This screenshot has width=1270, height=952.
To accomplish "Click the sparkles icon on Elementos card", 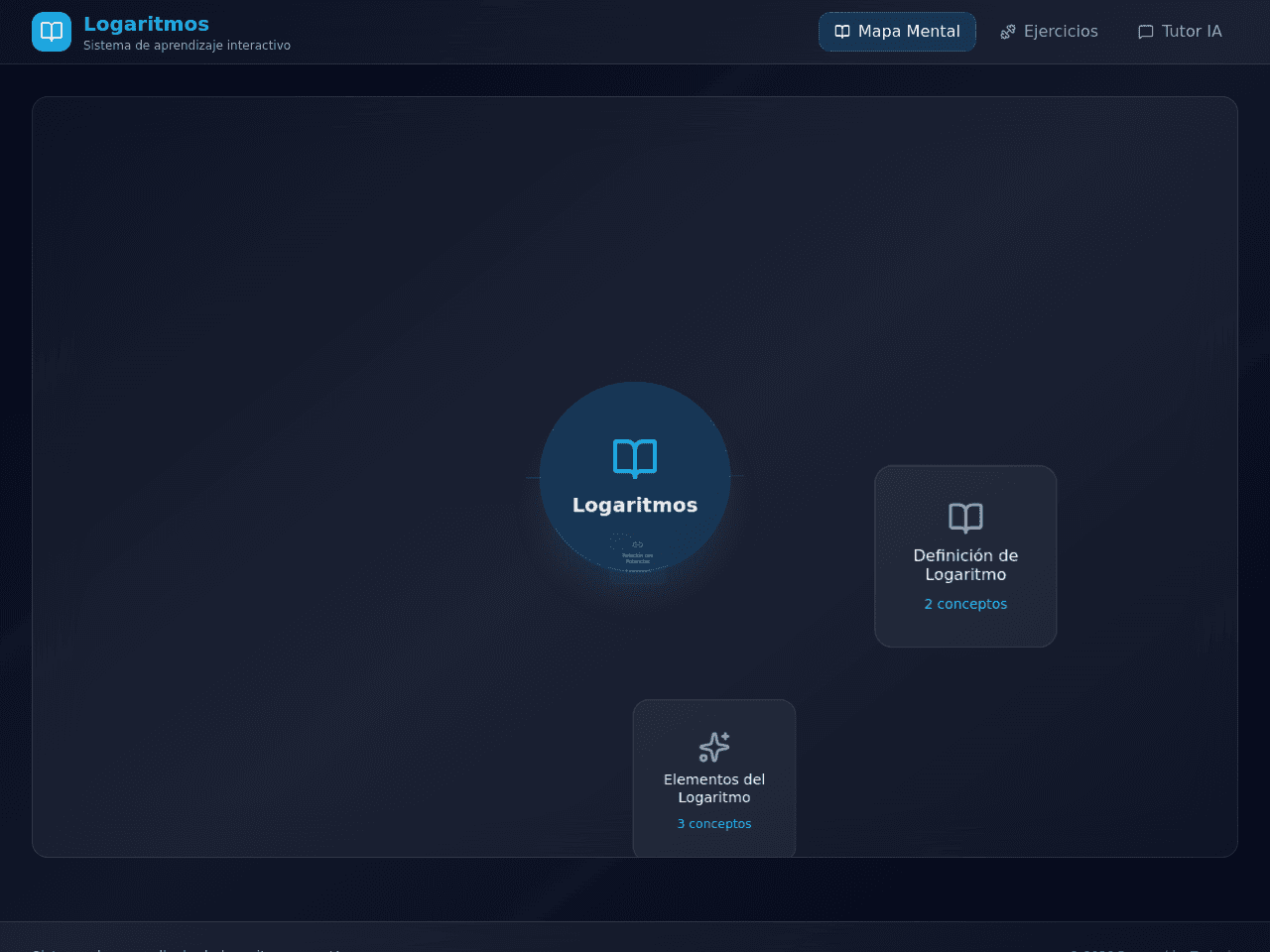I will [714, 747].
